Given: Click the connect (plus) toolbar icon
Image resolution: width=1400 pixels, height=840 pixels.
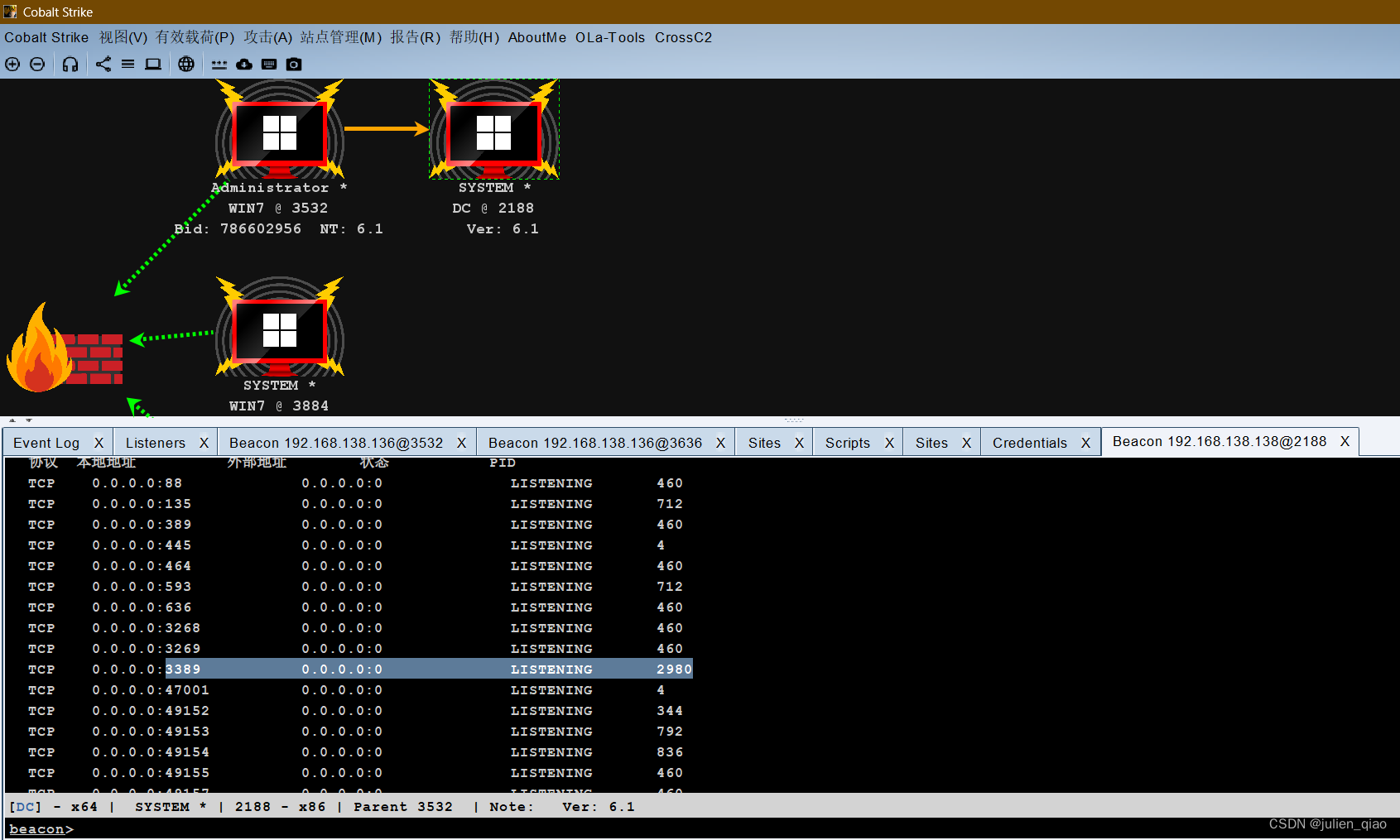Looking at the screenshot, I should [x=12, y=64].
